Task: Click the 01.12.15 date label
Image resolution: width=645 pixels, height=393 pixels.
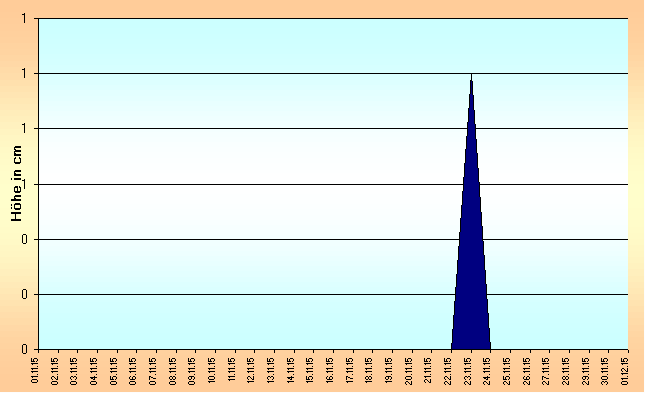Action: (625, 370)
